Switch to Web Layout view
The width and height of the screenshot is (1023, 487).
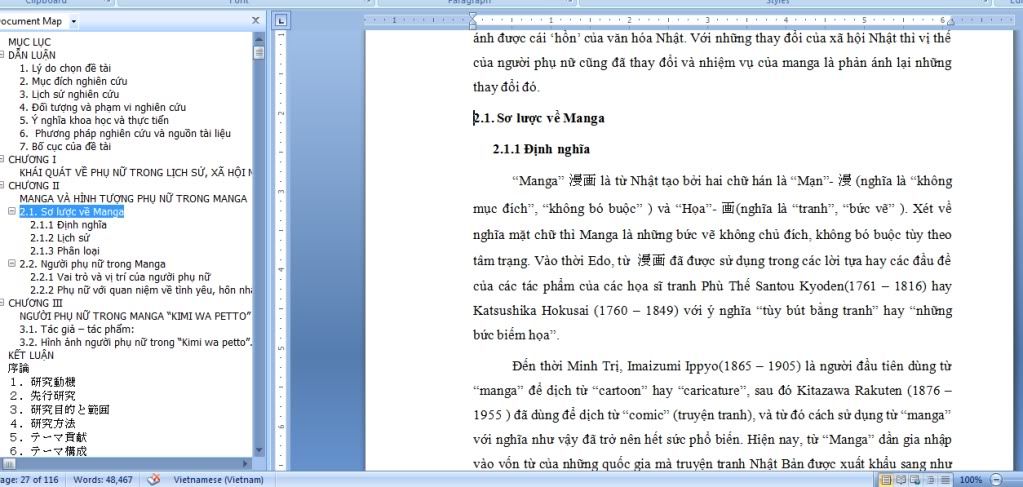point(915,480)
